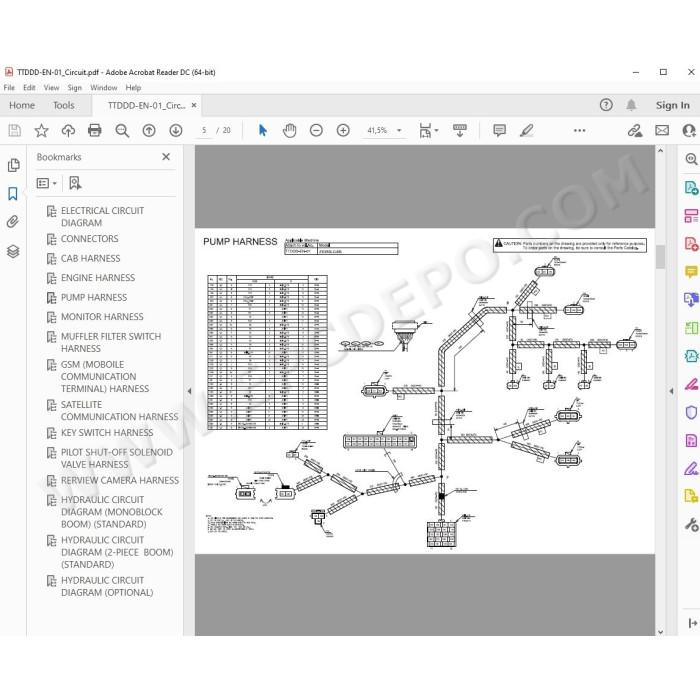
Task: Choose the selection arrow tool
Action: [262, 130]
